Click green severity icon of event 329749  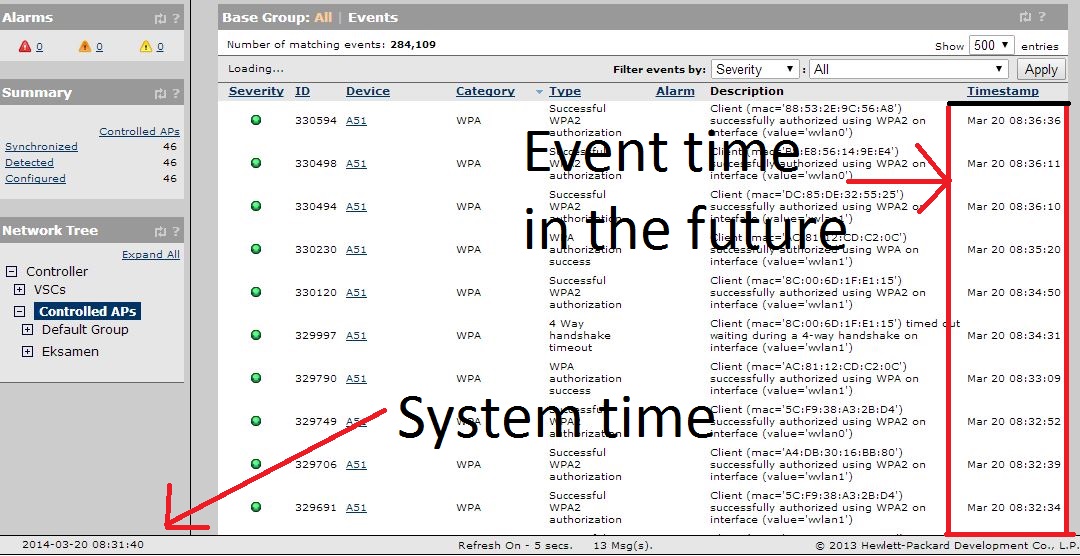(256, 421)
